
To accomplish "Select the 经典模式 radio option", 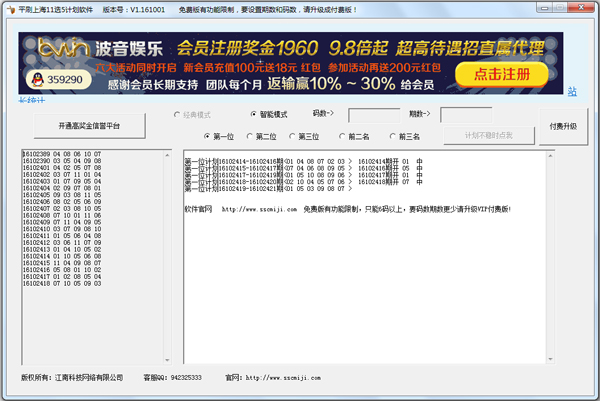I will tap(192, 115).
